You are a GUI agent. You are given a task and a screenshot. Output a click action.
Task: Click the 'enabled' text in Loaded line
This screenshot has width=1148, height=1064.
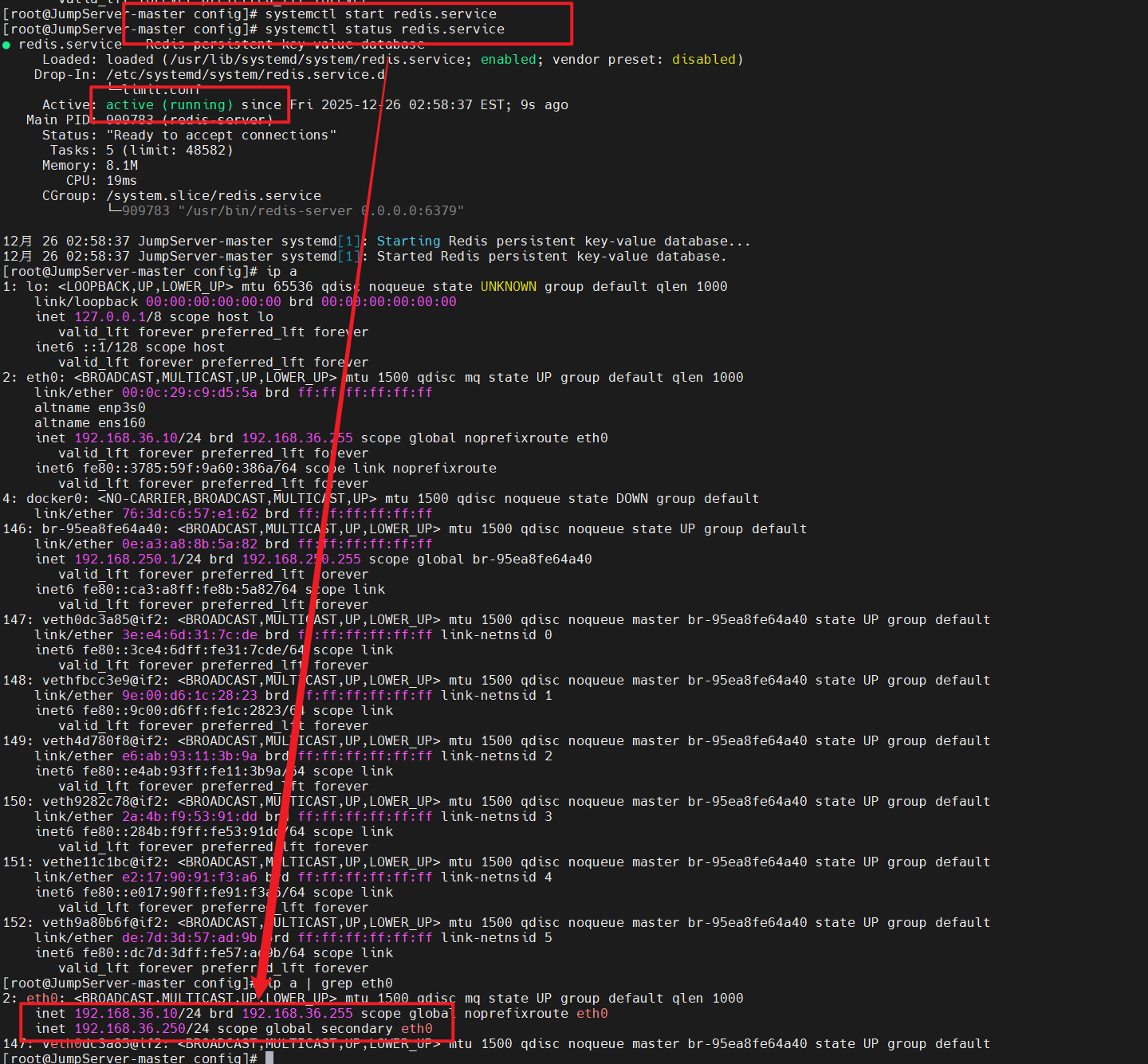click(508, 59)
